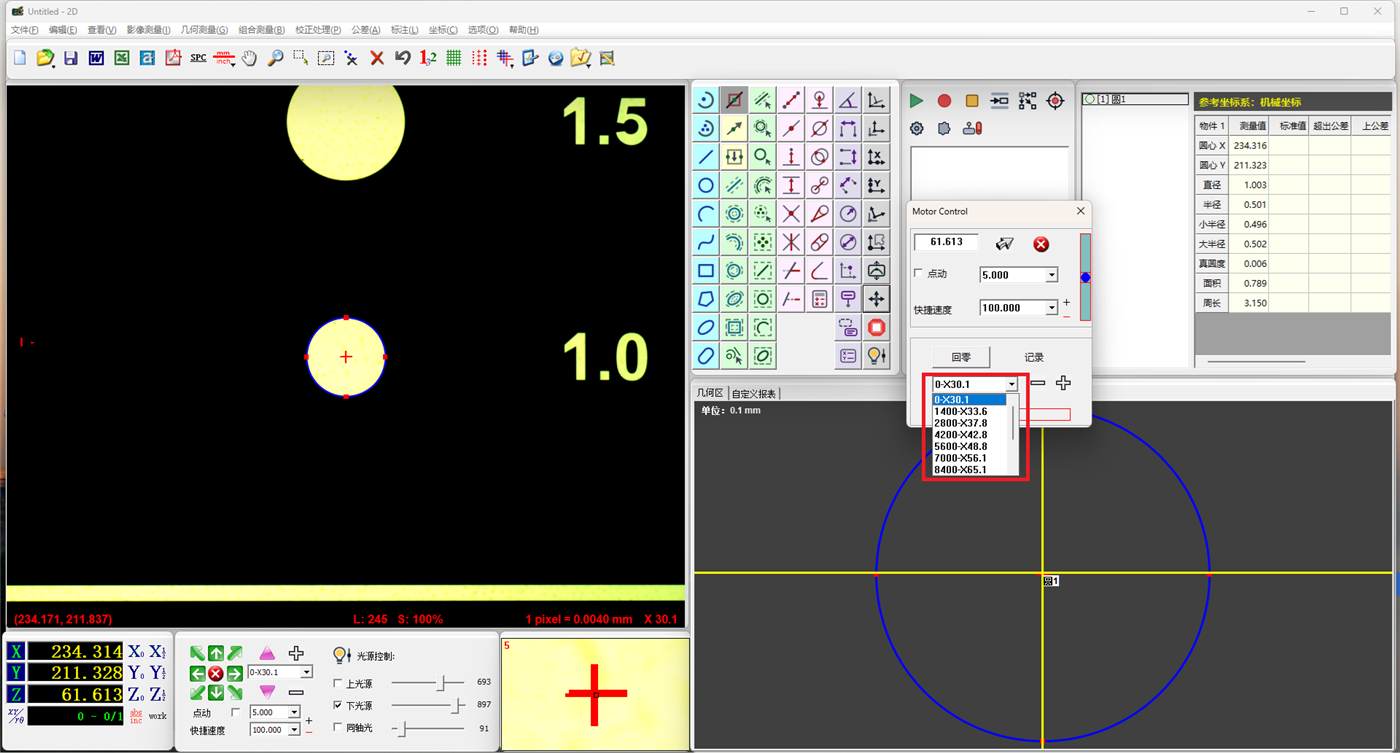Toggle abs/inc coordinate mode
1400x753 pixels.
[136, 716]
